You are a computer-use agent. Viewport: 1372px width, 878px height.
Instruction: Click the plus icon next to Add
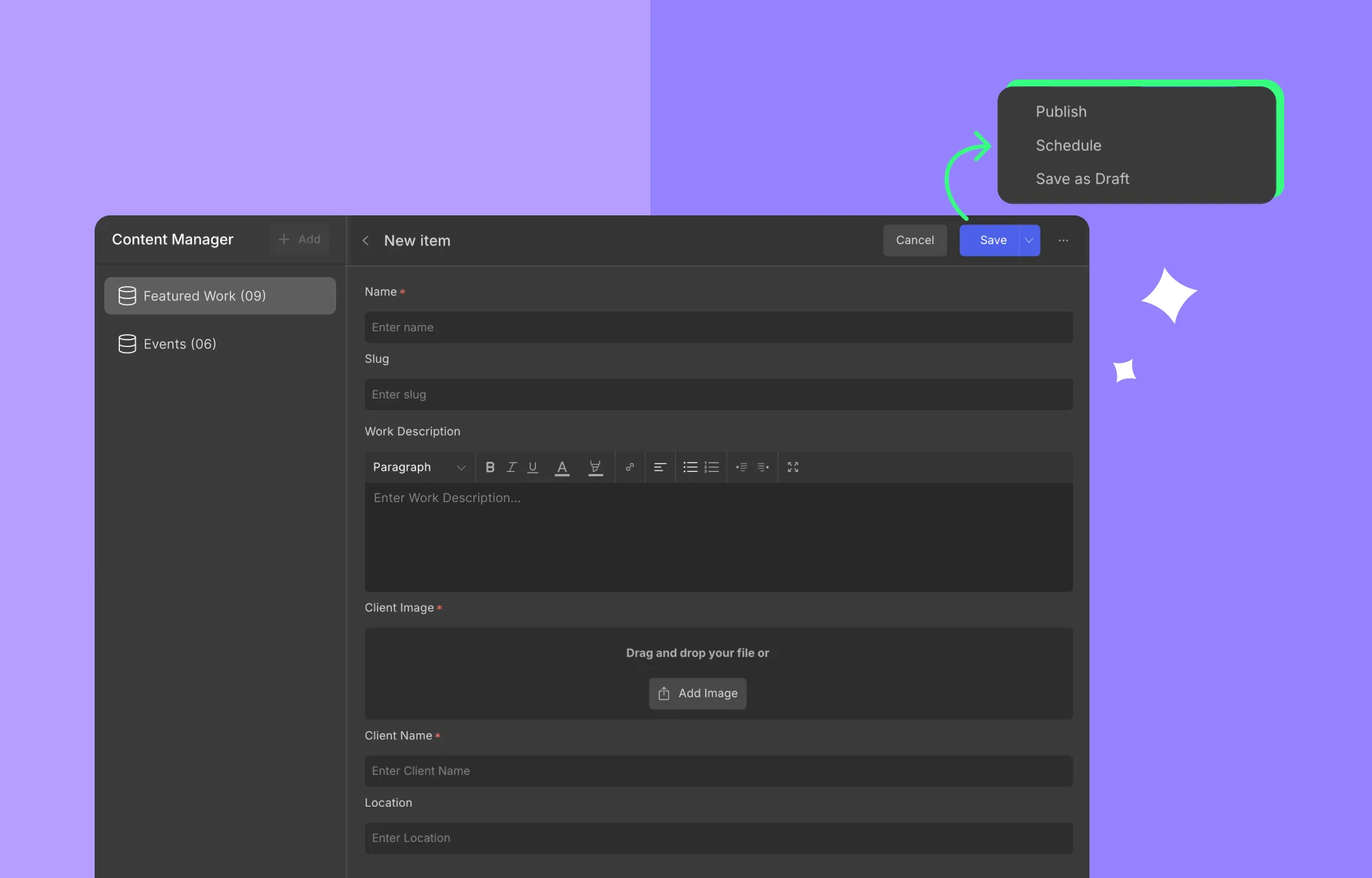pyautogui.click(x=283, y=239)
